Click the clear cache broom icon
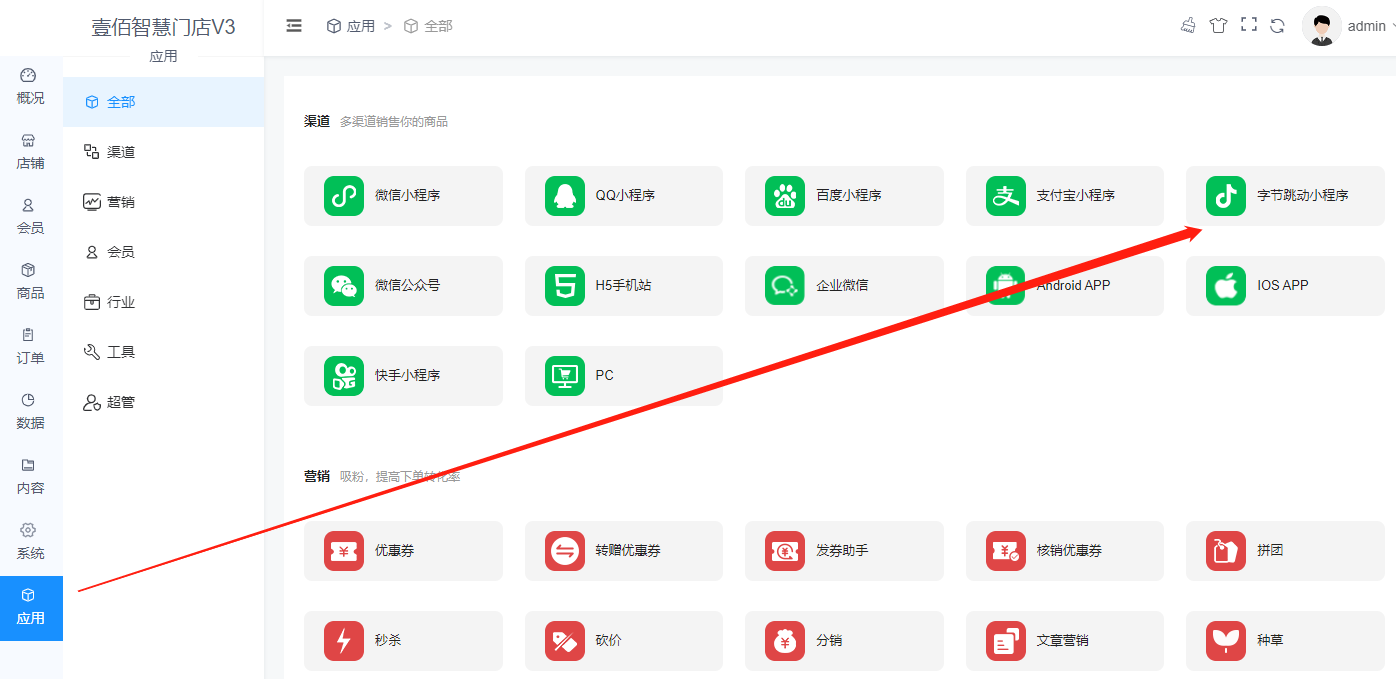 (x=1188, y=26)
